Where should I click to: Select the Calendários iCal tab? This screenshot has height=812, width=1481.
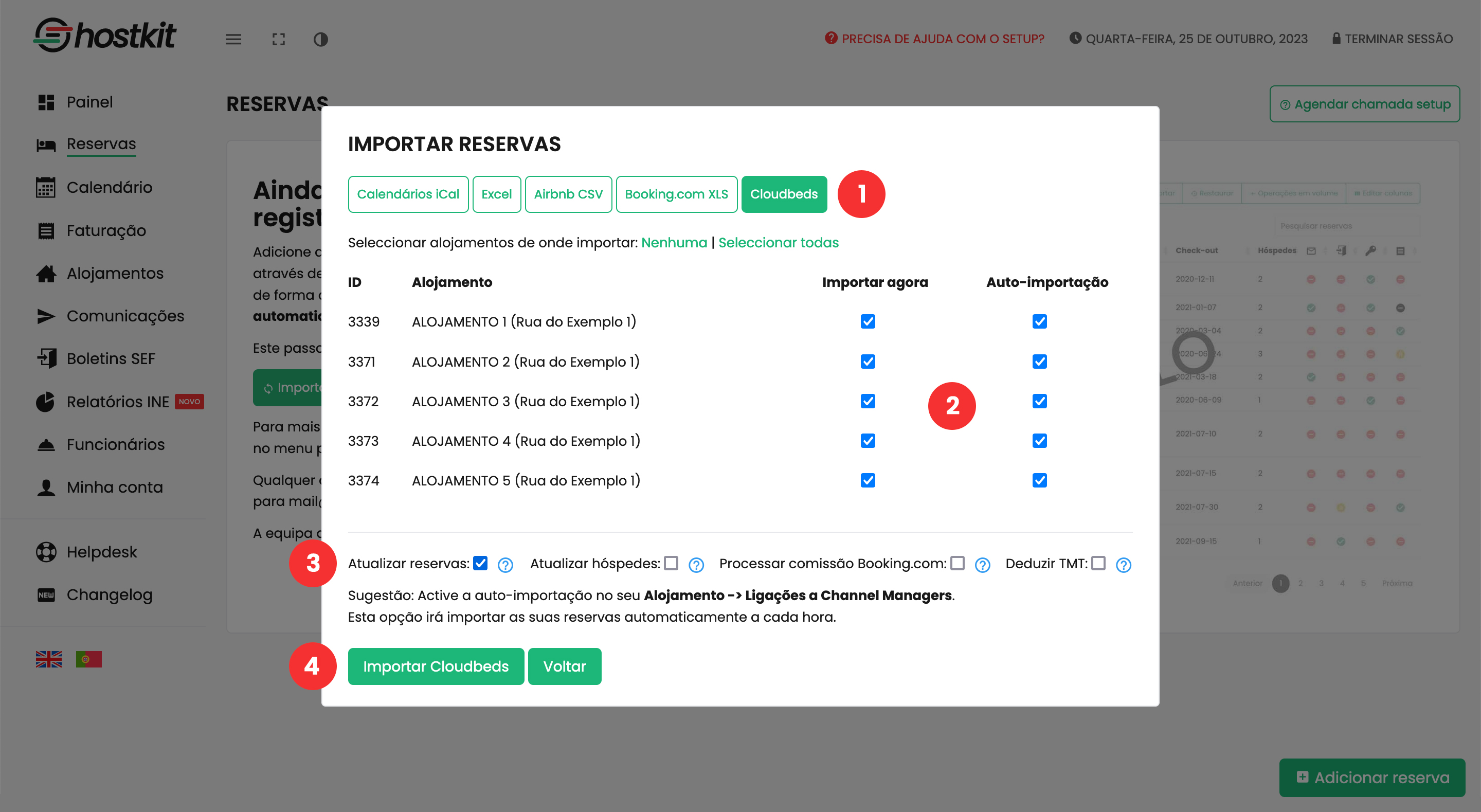(x=408, y=194)
